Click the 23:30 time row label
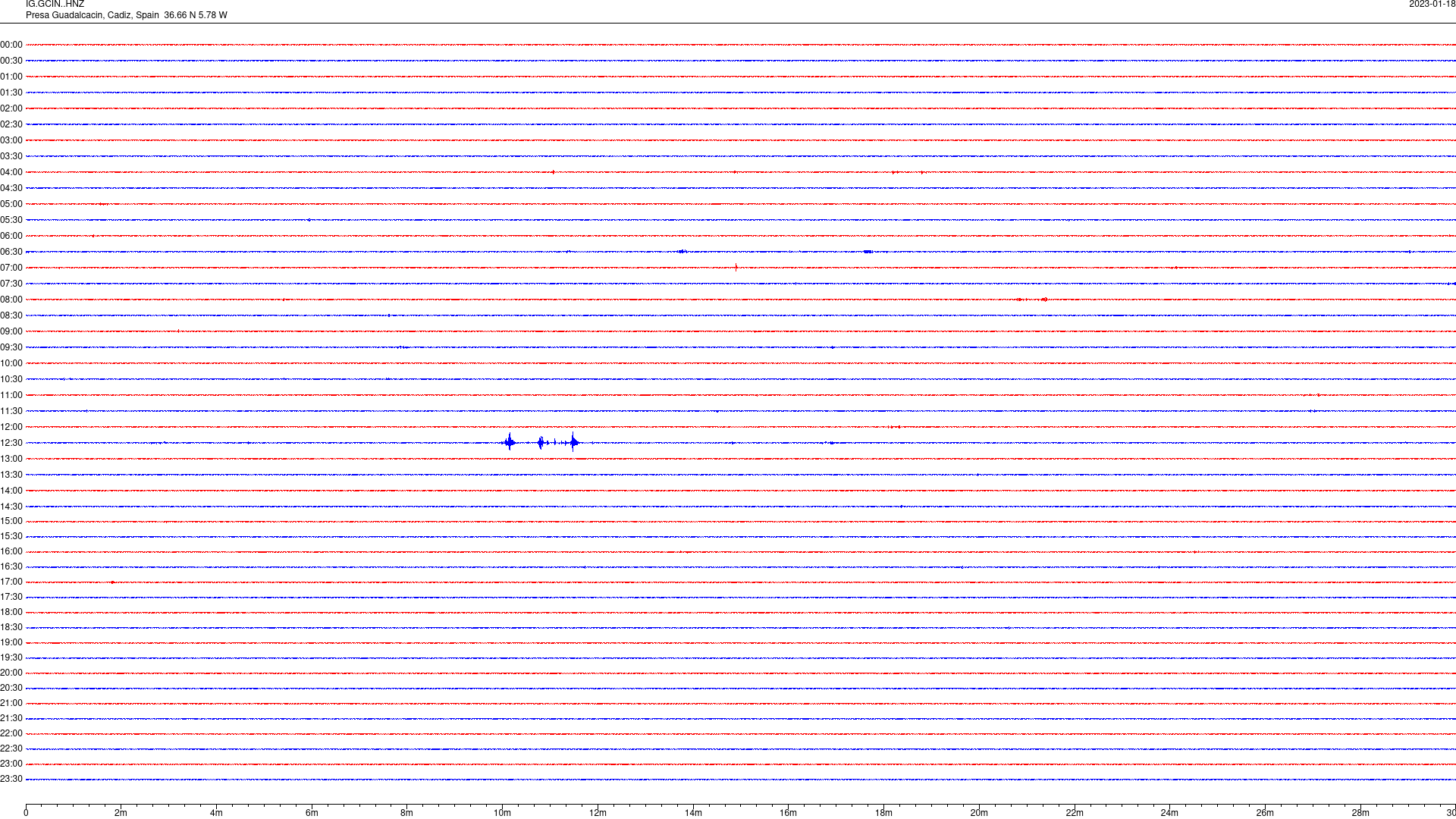Screen dimensions: 1456x819 tap(11, 779)
